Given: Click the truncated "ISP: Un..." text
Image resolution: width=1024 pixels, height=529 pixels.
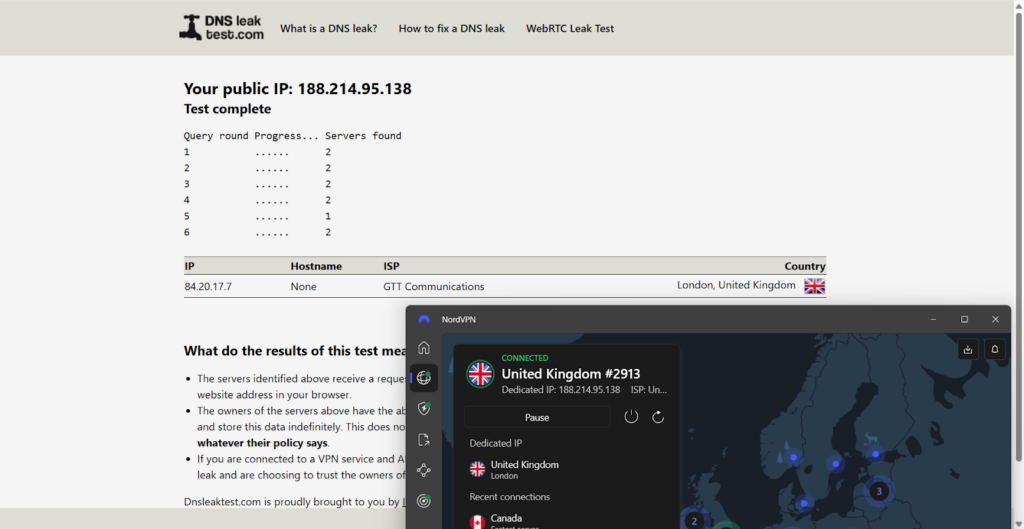Looking at the screenshot, I should click(x=648, y=389).
